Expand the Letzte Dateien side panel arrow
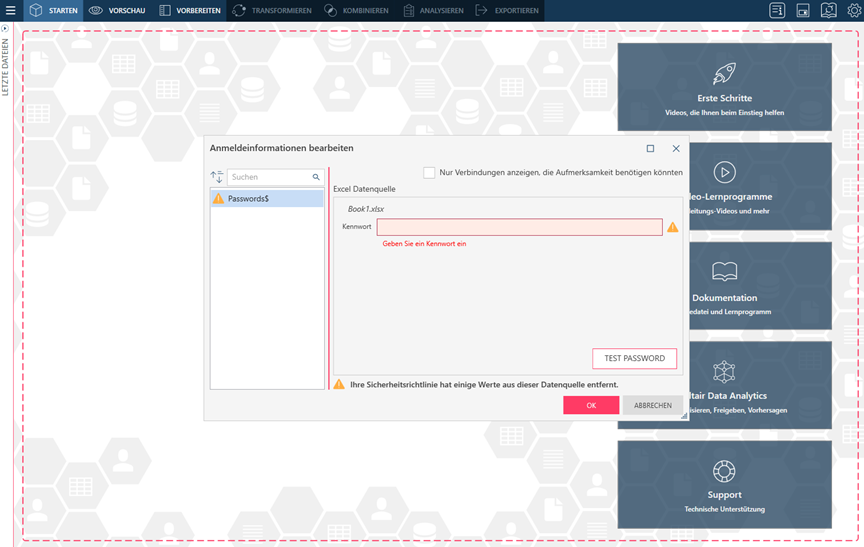Viewport: 864px width, 547px height. [x=5, y=29]
